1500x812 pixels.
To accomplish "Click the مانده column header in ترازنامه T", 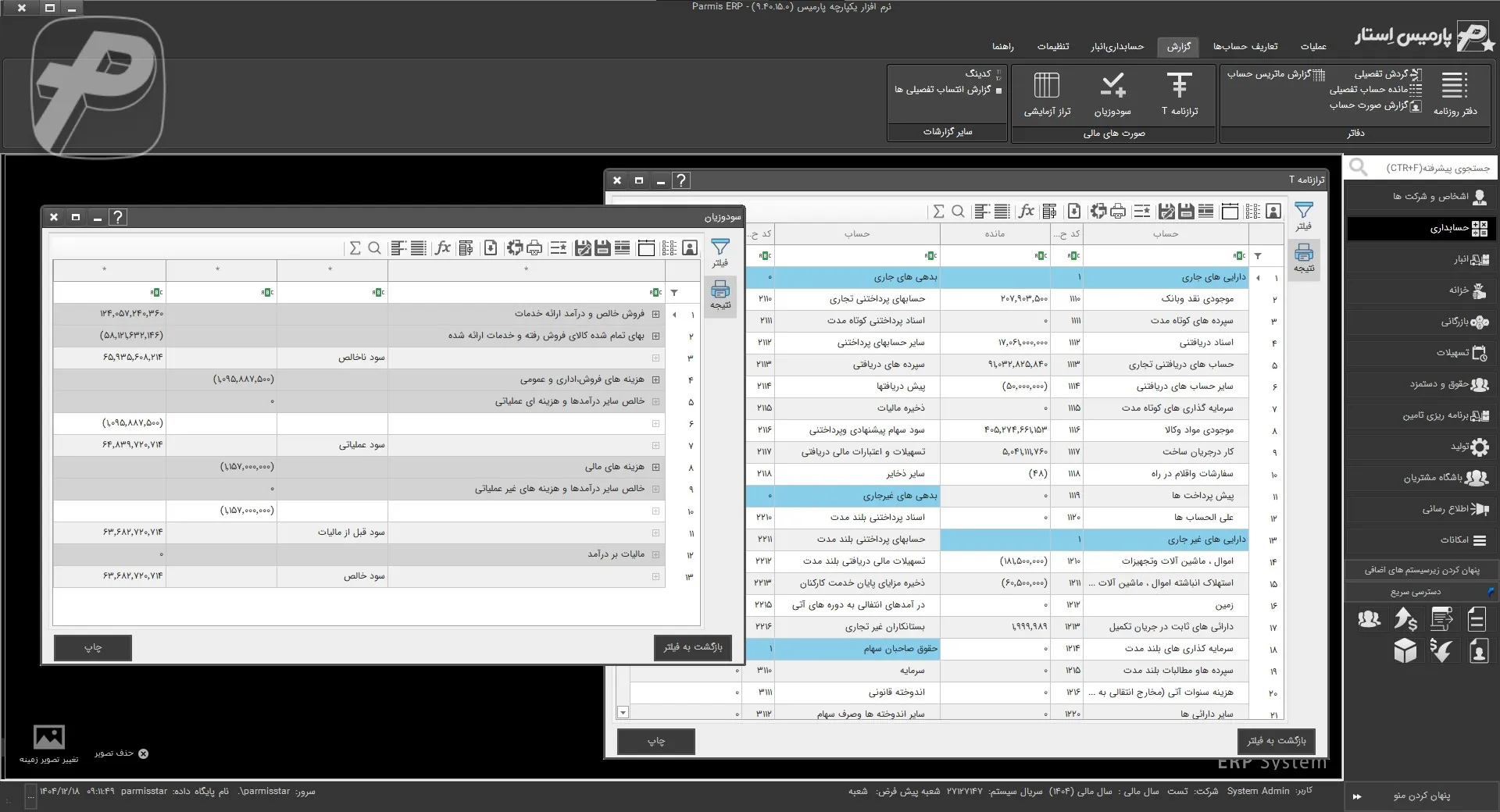I will (x=995, y=233).
